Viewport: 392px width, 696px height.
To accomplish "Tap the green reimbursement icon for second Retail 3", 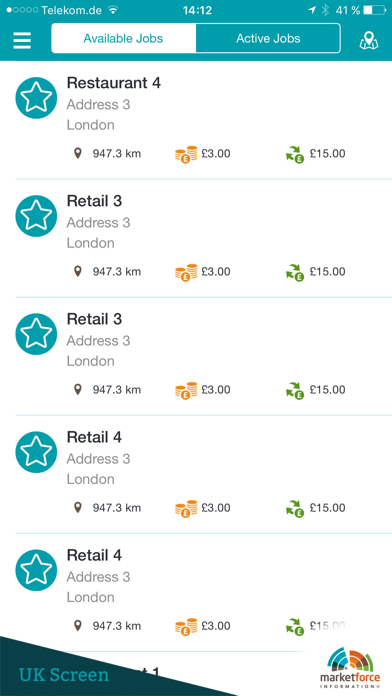I will click(x=295, y=391).
